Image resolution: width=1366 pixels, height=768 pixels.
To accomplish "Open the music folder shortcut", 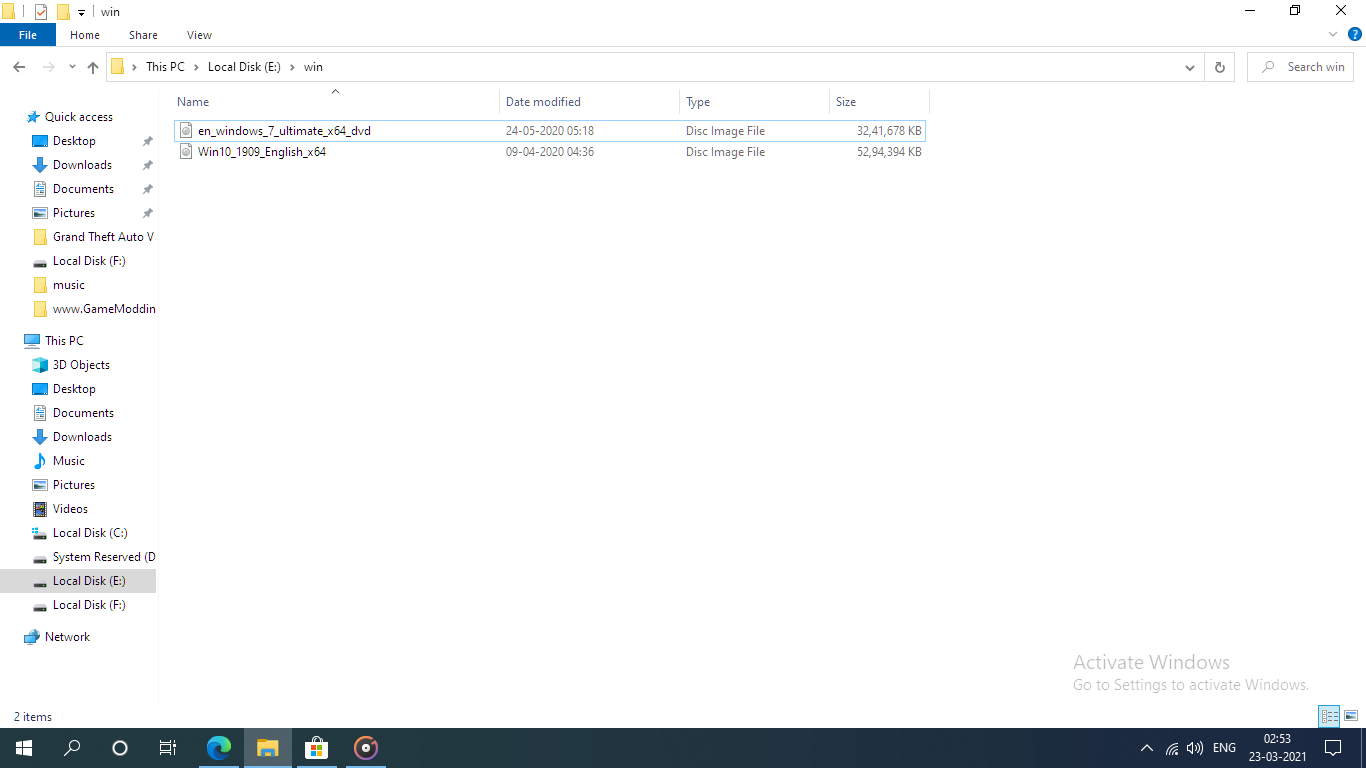I will tap(69, 285).
